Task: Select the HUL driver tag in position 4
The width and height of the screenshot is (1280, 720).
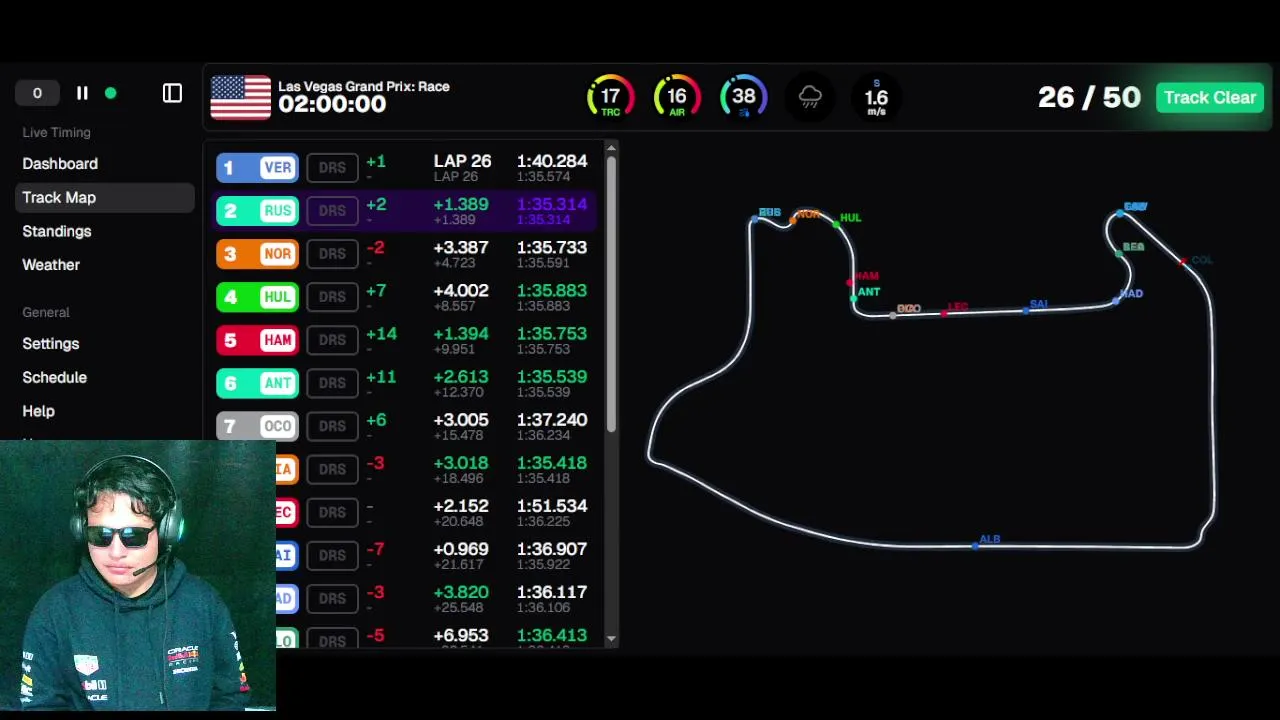Action: [x=257, y=297]
